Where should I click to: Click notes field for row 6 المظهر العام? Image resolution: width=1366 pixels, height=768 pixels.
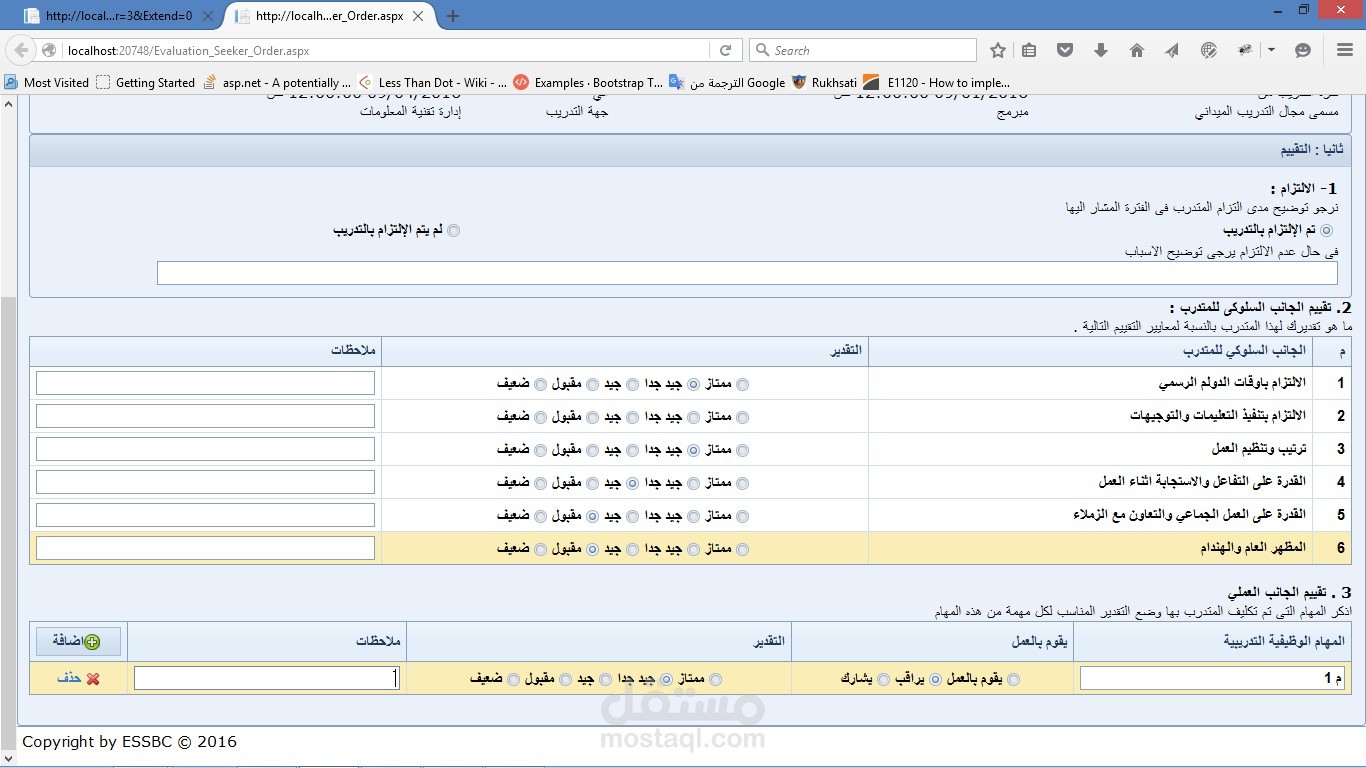click(205, 548)
